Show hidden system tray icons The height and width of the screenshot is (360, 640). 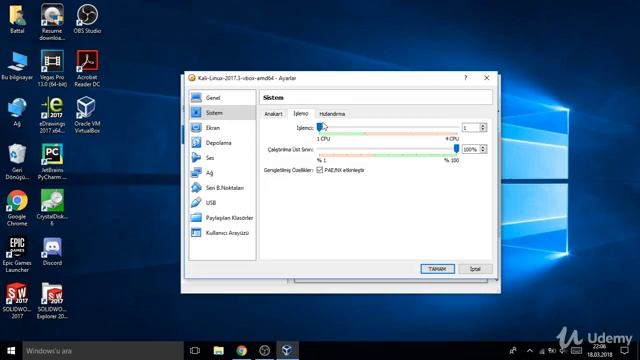529,351
